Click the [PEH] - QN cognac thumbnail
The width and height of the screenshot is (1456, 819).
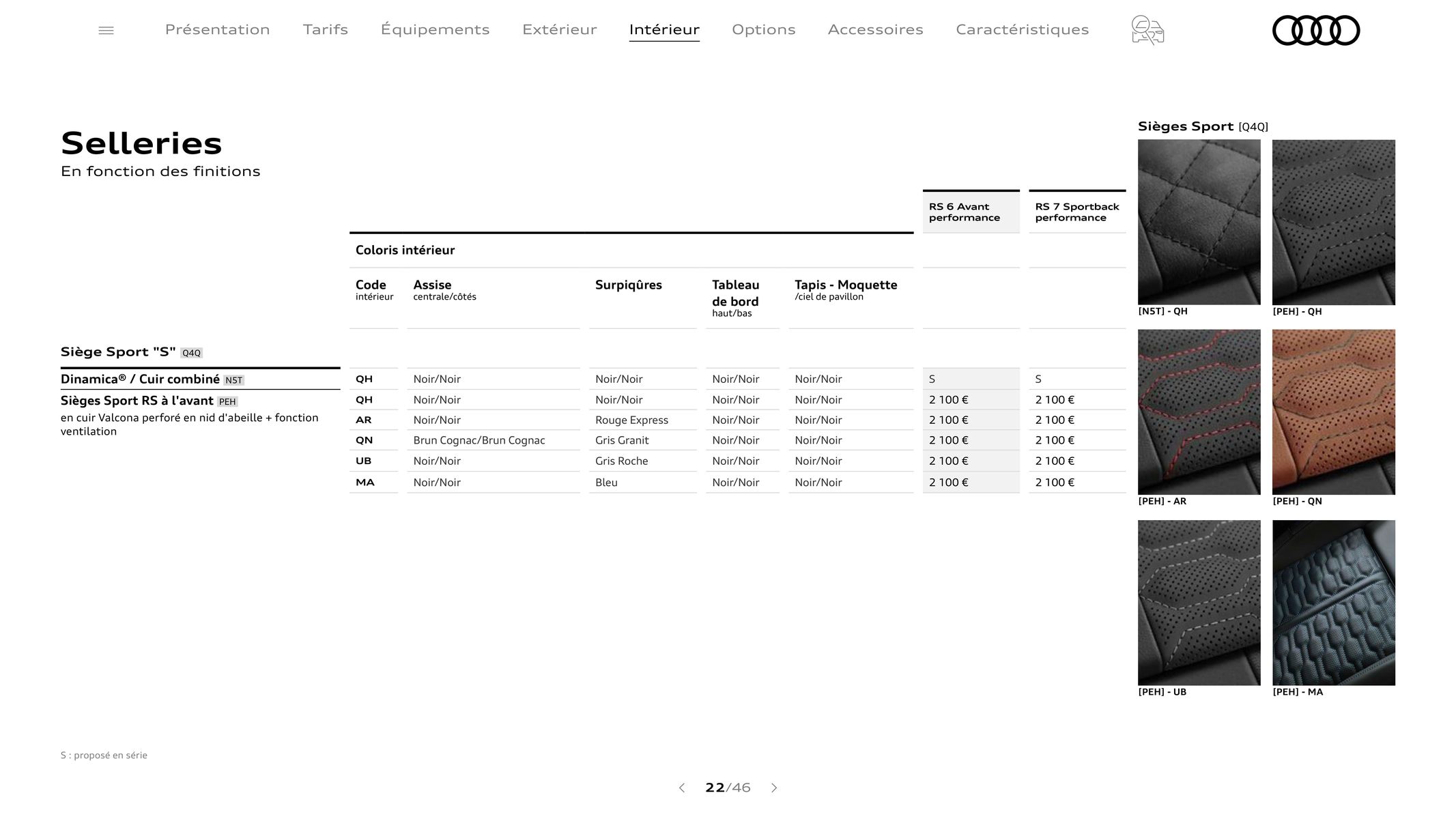1333,412
